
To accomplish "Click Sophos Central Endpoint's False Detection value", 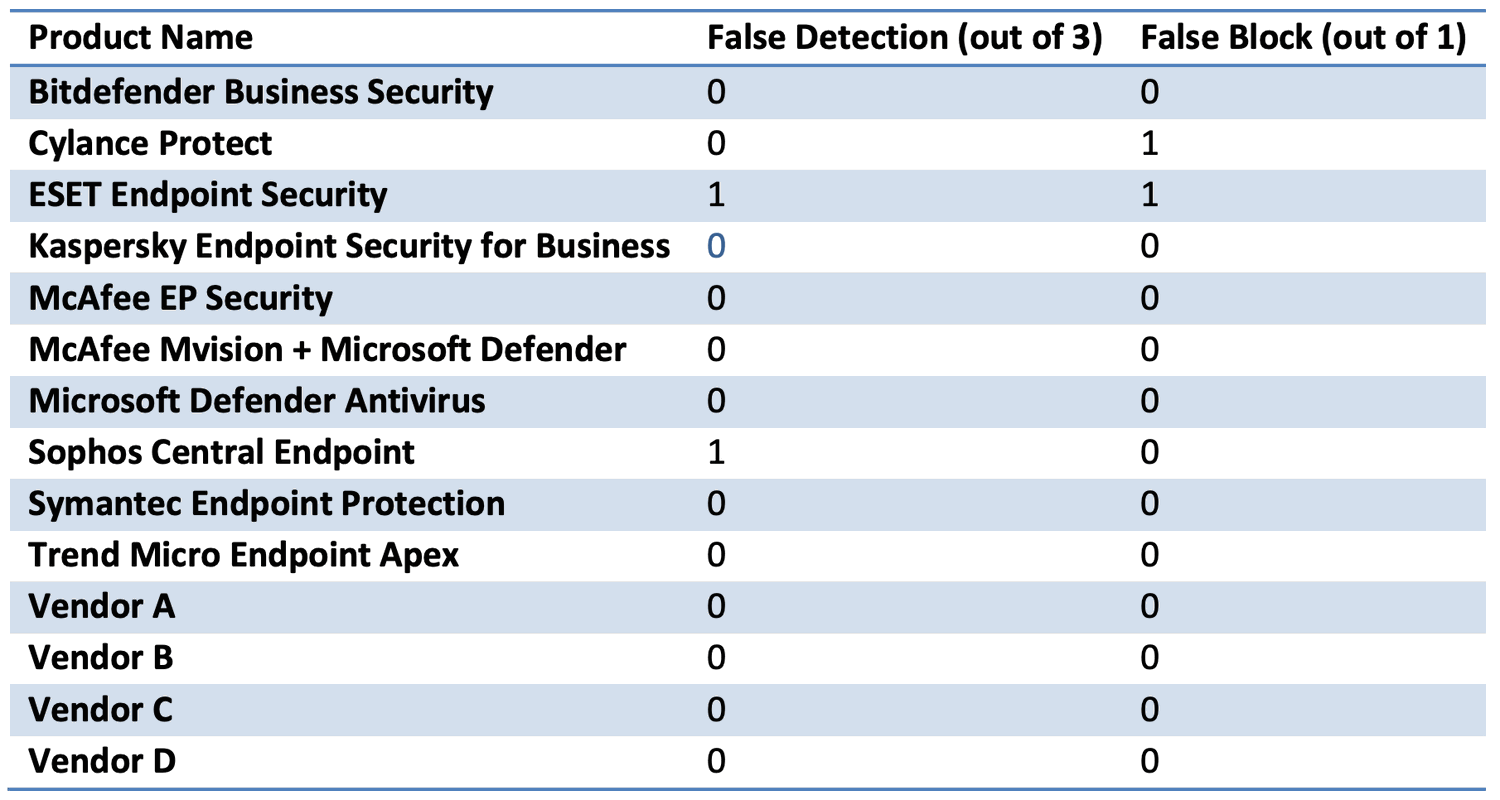I will (716, 452).
